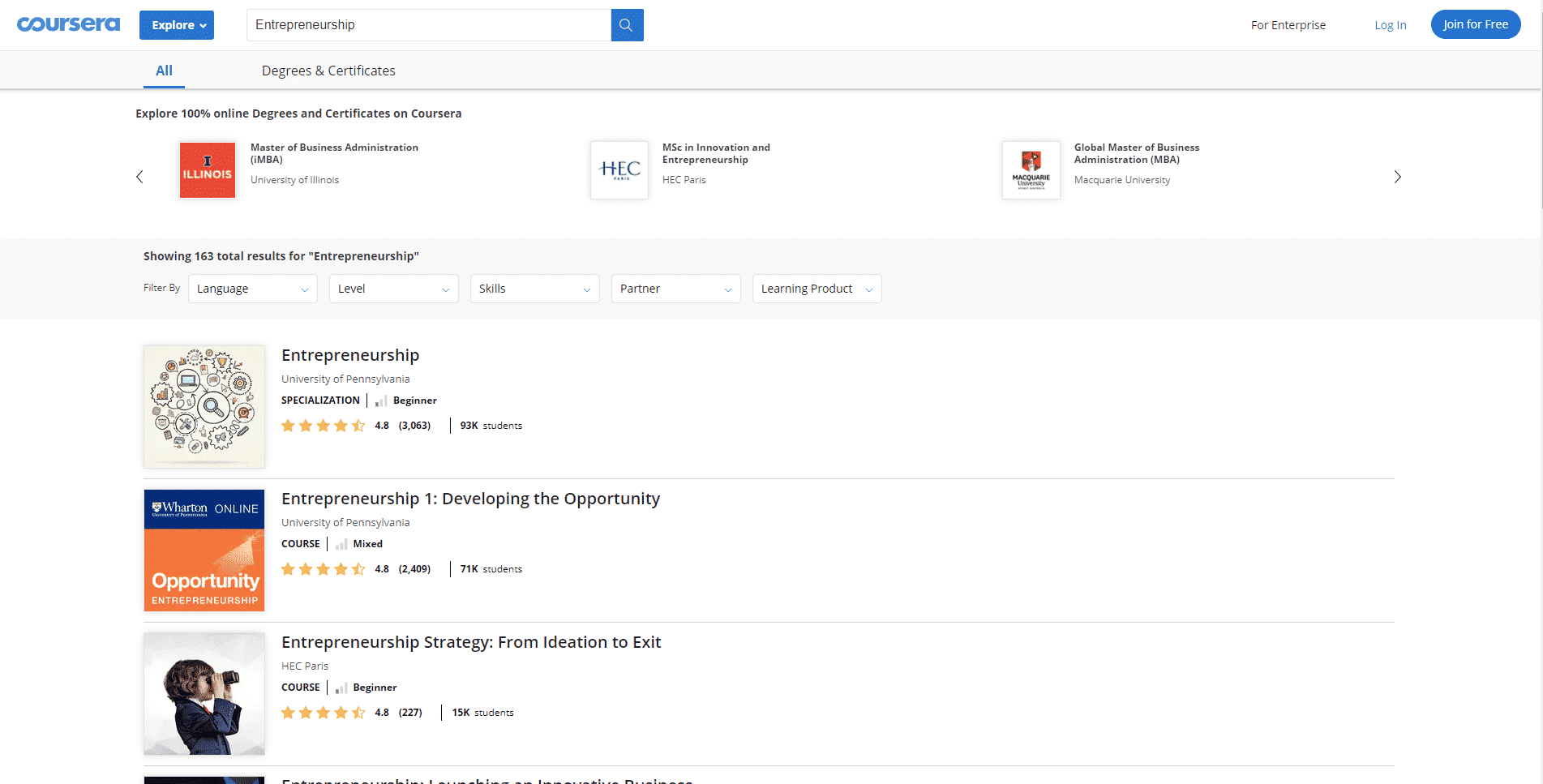The image size is (1543, 784).
Task: Go to previous degrees with left arrow
Action: (x=139, y=177)
